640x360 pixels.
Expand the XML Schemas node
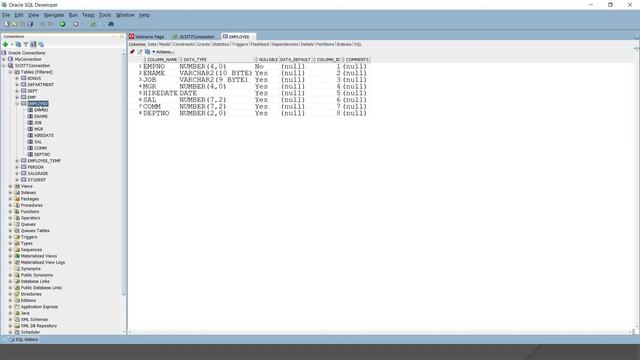11,320
